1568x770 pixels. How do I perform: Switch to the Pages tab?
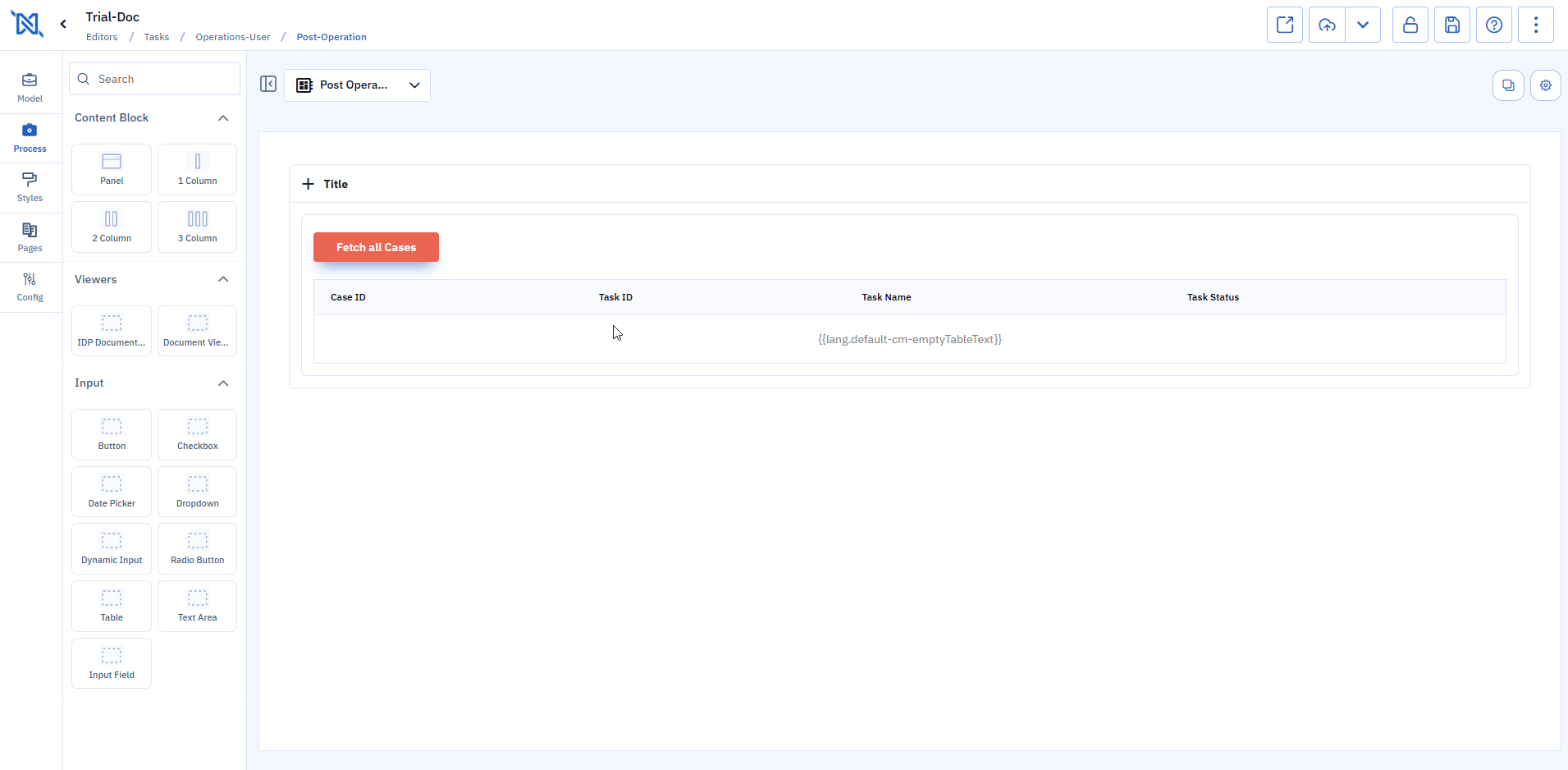point(30,237)
